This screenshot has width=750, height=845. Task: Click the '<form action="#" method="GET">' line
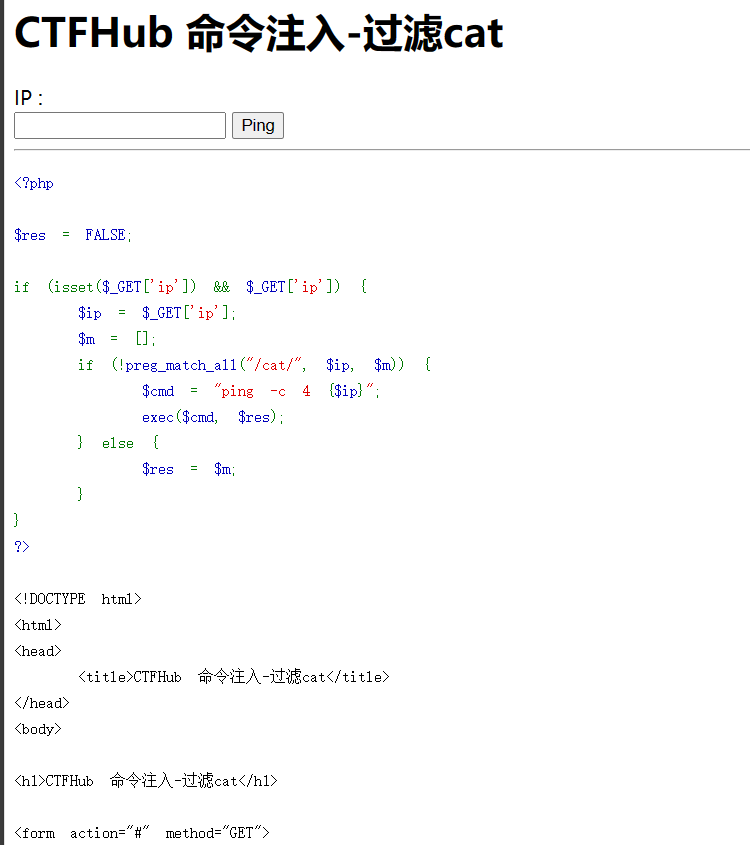[x=142, y=833]
